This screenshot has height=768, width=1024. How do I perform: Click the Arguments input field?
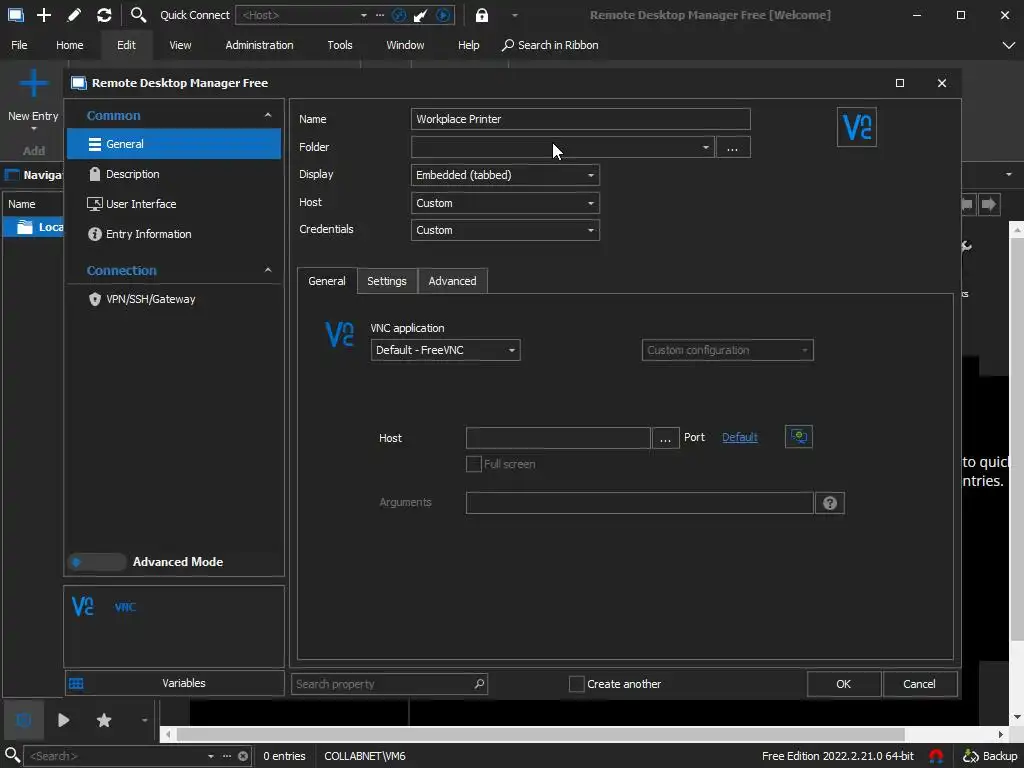pyautogui.click(x=639, y=503)
